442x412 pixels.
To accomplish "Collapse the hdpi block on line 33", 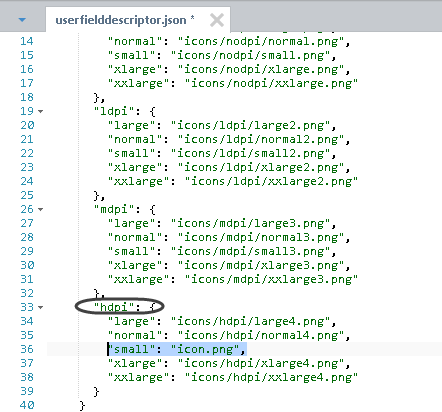I will [x=40, y=307].
